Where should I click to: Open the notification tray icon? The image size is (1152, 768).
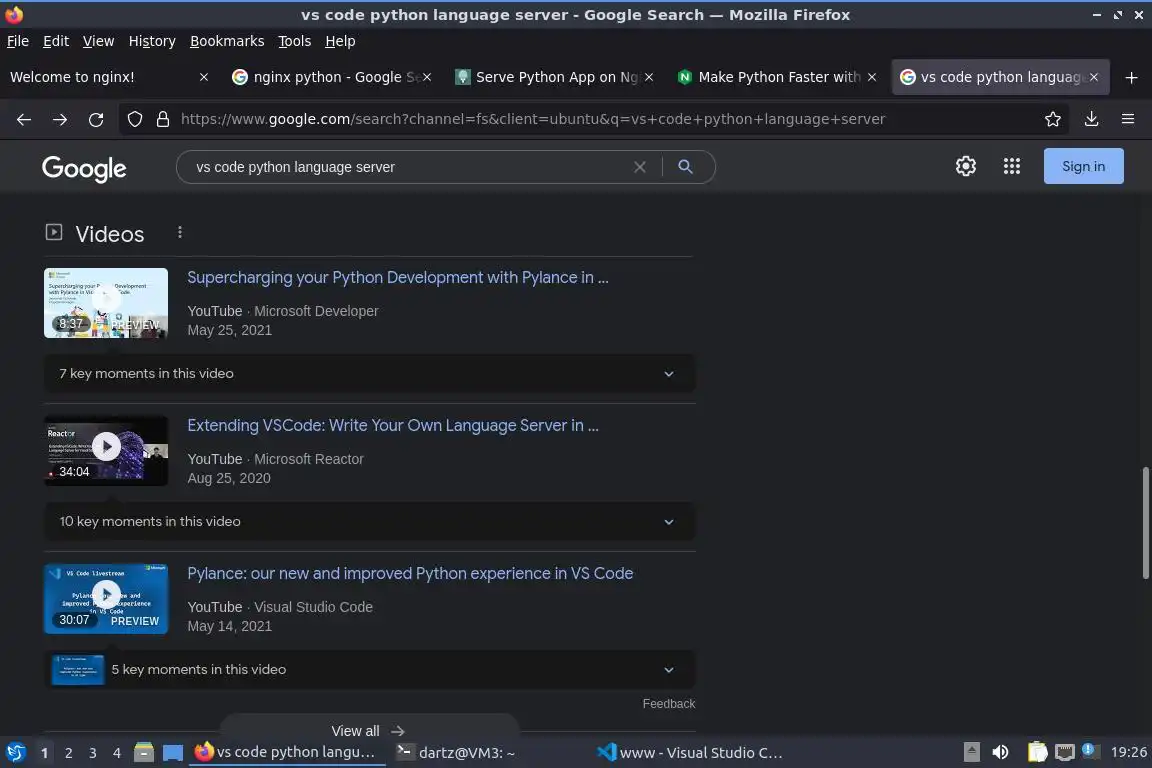(1090, 750)
